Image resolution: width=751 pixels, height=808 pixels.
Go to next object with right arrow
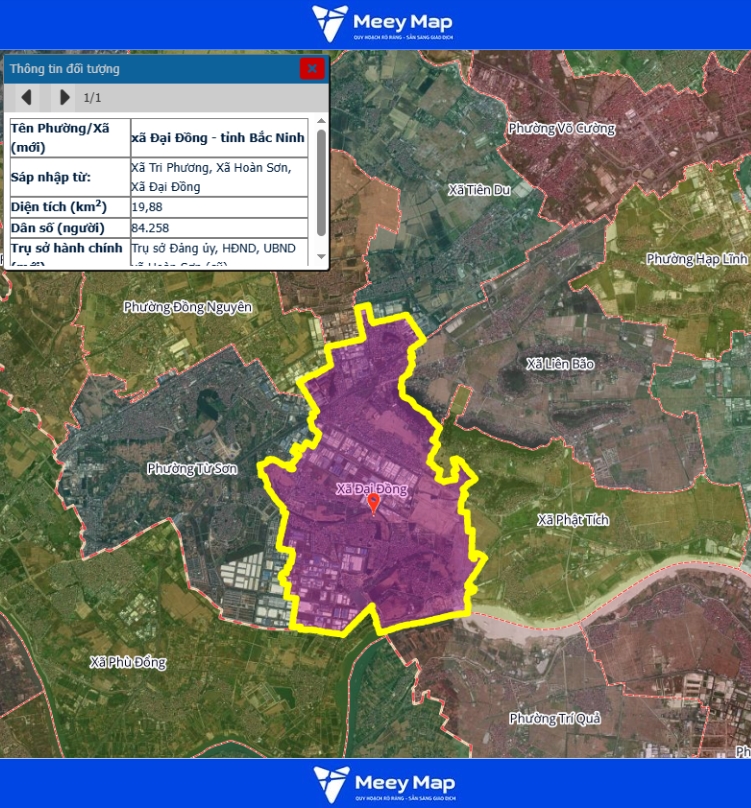65,97
